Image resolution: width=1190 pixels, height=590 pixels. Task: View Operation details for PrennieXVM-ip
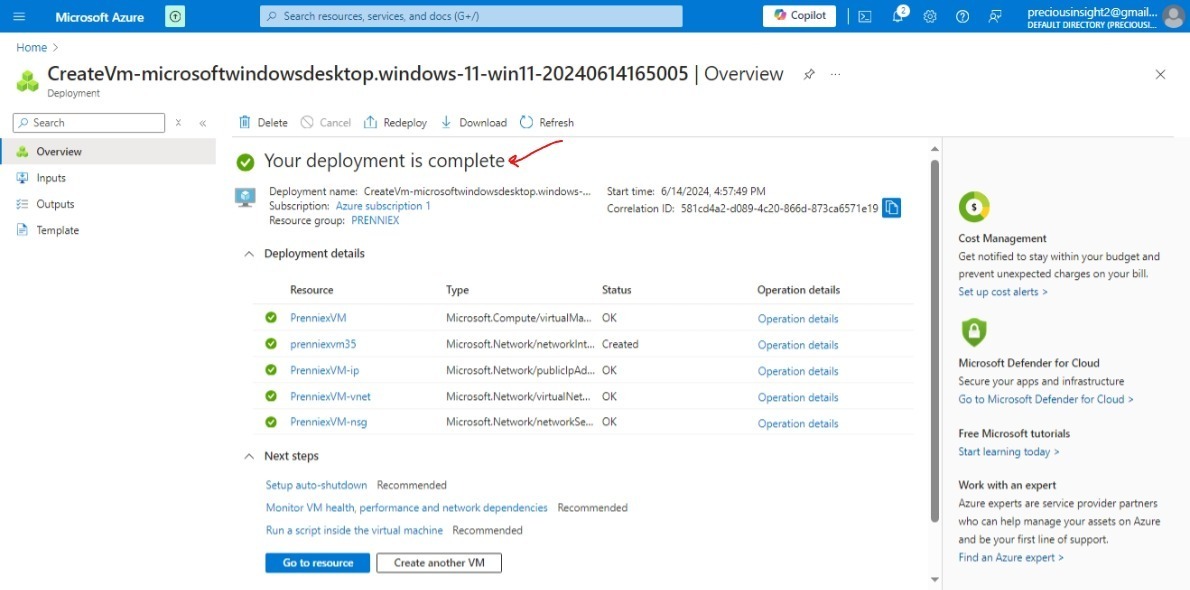tap(798, 371)
